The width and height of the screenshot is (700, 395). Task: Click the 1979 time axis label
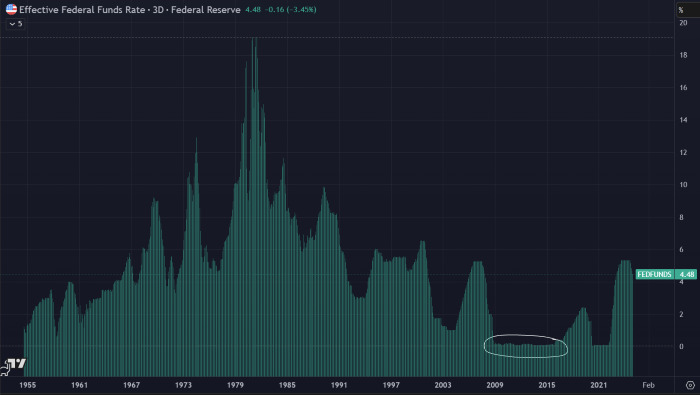click(x=235, y=385)
